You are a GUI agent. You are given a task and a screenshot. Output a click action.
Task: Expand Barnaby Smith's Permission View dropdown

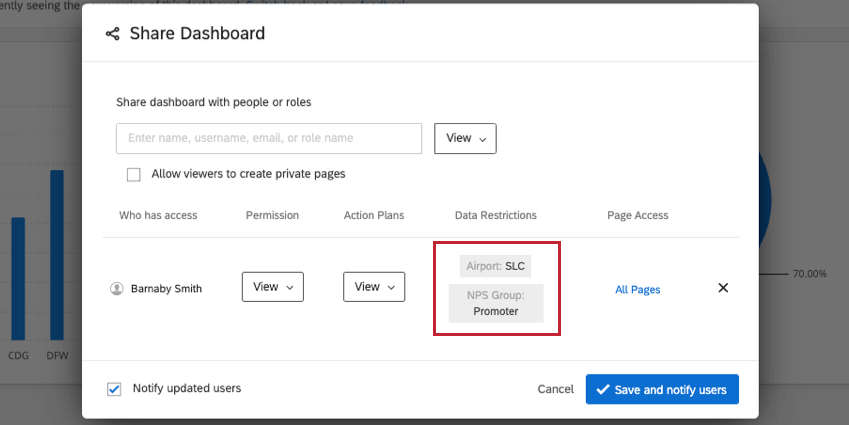(272, 287)
